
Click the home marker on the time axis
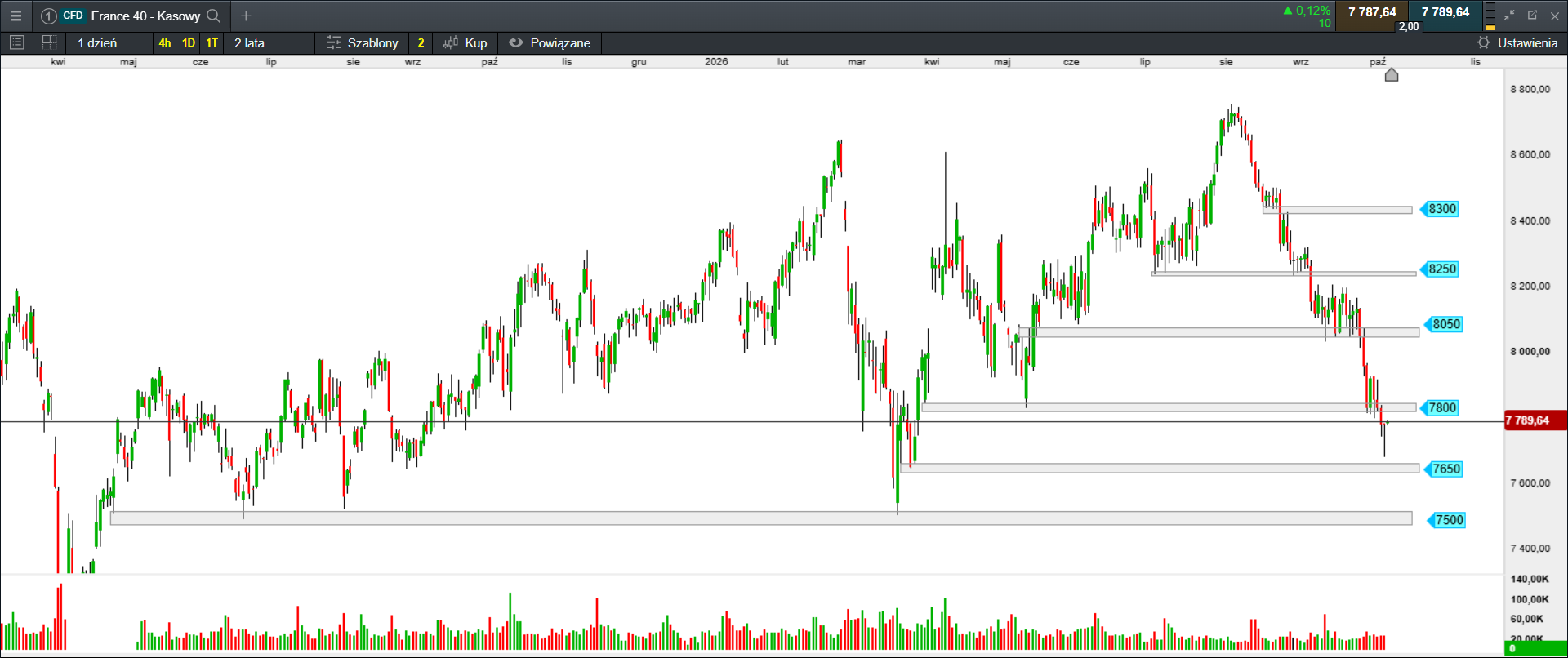(x=1392, y=75)
